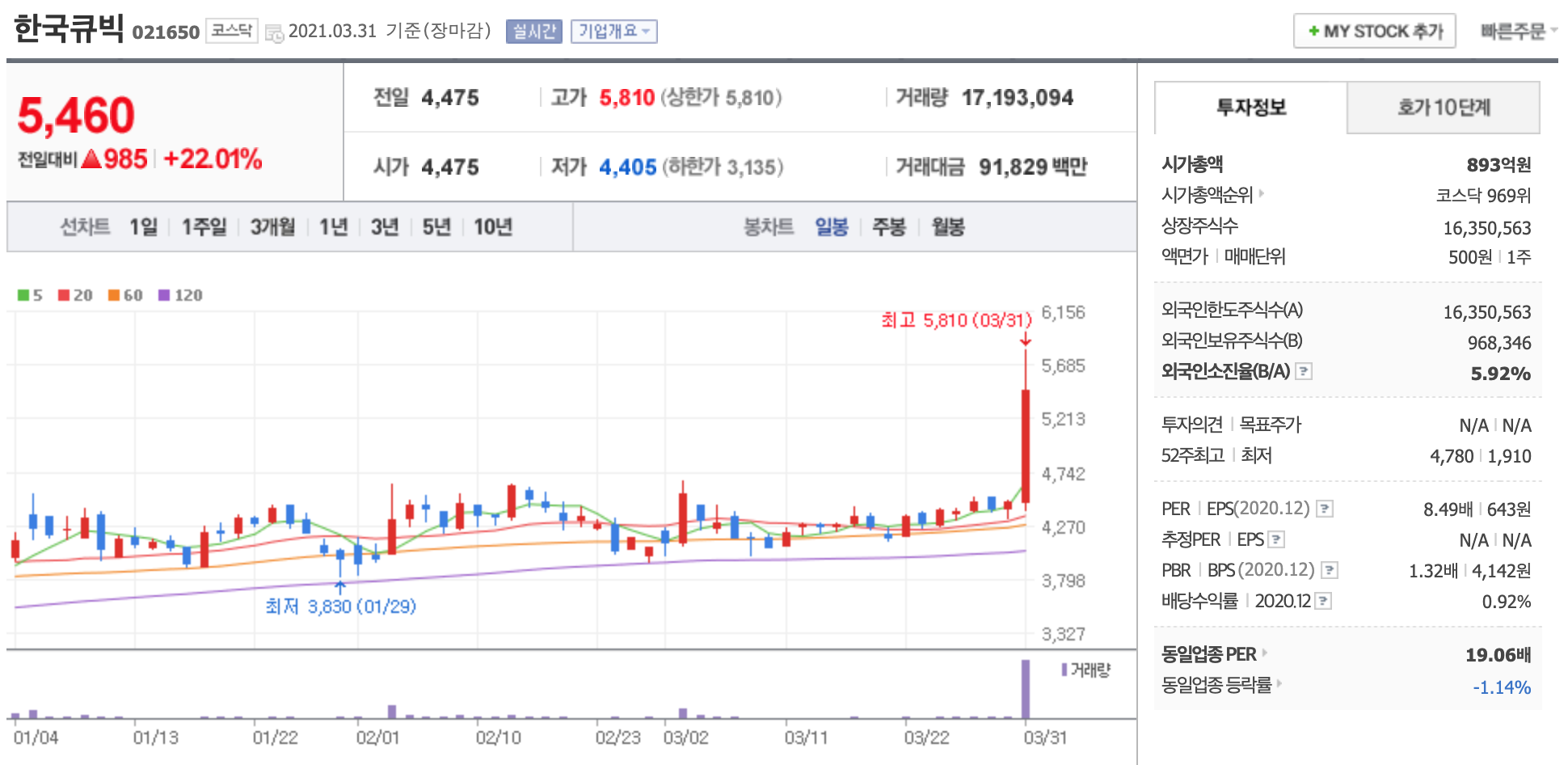Click the 0.92% dividend yield value
1568x765 pixels.
point(1507,602)
